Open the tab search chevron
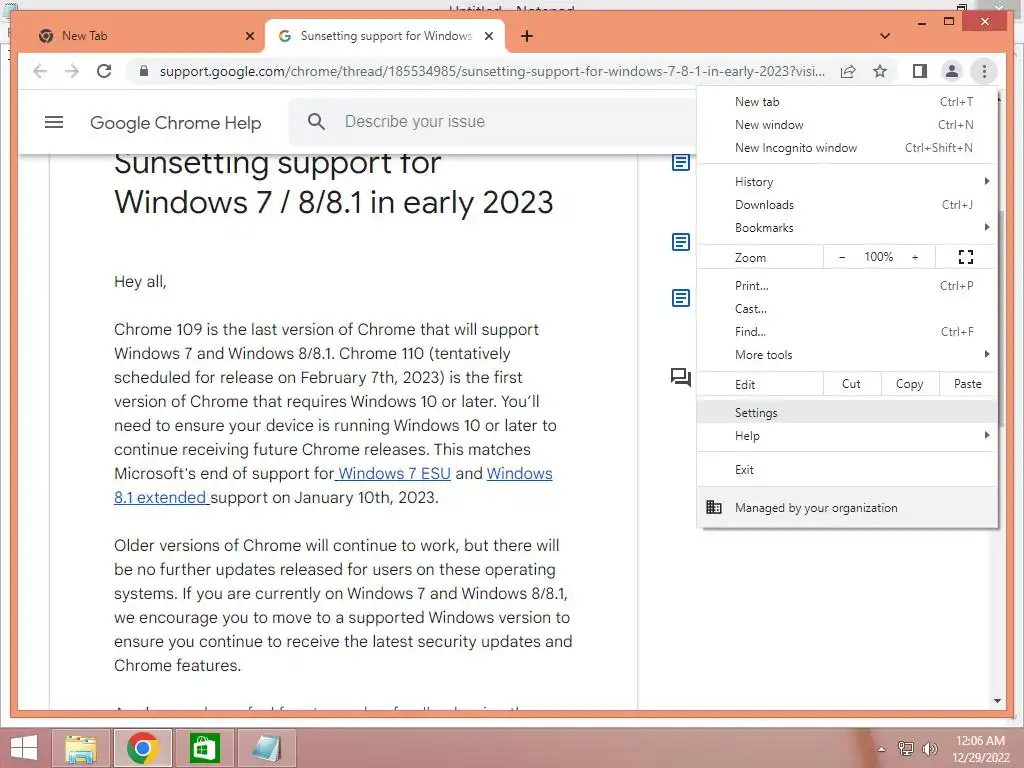 [885, 36]
